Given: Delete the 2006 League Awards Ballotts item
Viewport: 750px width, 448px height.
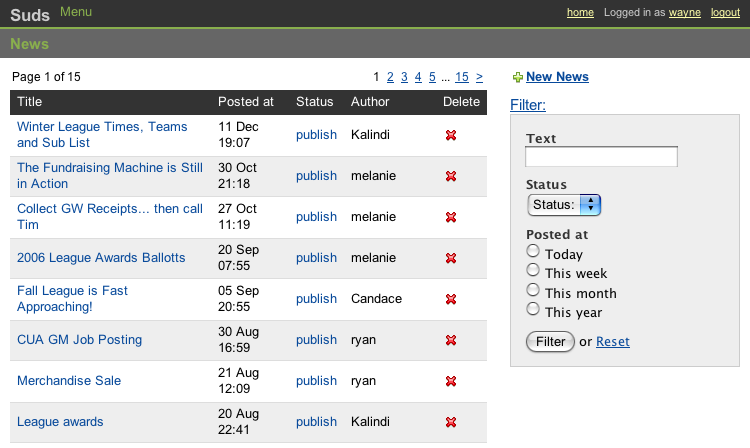Looking at the screenshot, I should coord(451,258).
